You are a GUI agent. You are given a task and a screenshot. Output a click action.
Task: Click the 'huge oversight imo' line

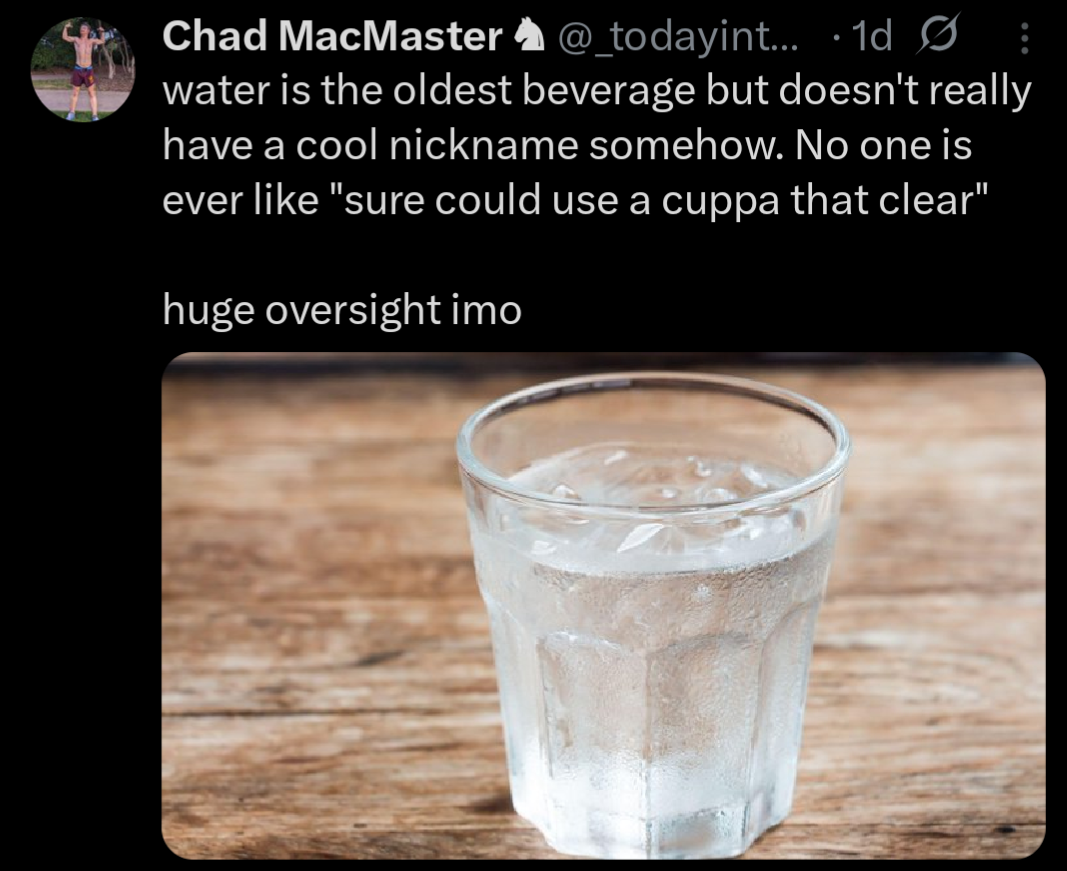tap(342, 310)
